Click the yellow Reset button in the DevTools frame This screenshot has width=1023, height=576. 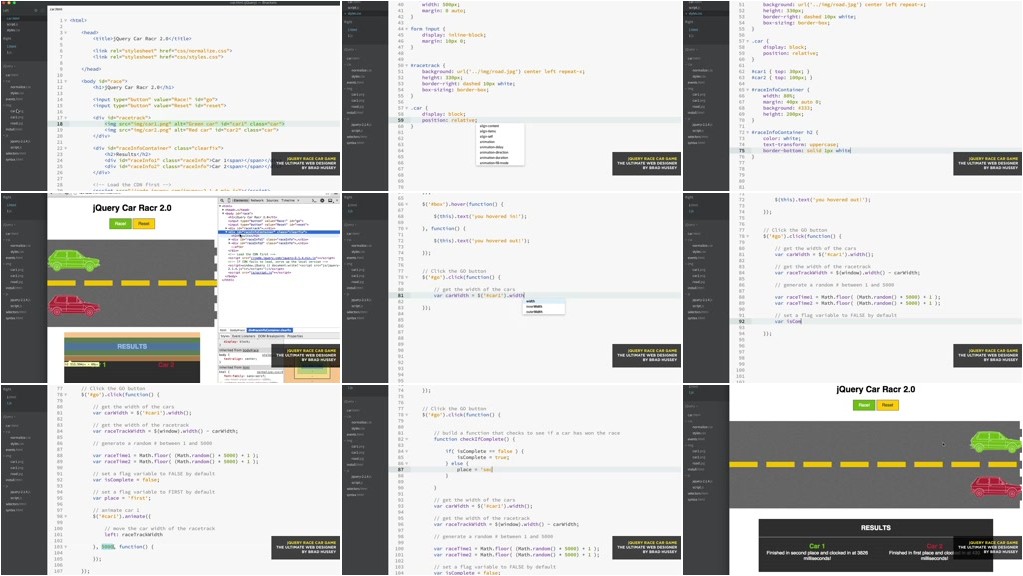point(144,224)
